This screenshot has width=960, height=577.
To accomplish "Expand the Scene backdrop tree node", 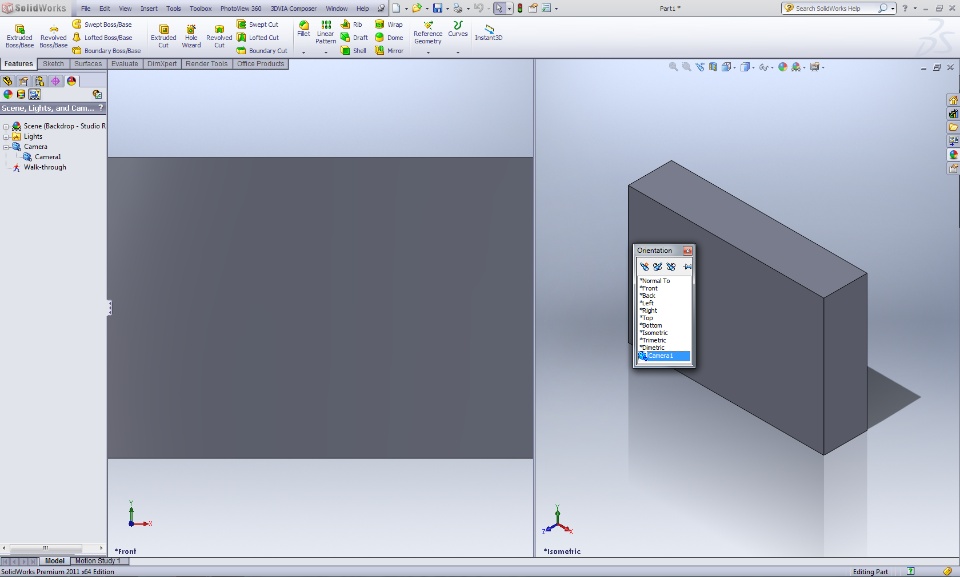I will [6, 127].
